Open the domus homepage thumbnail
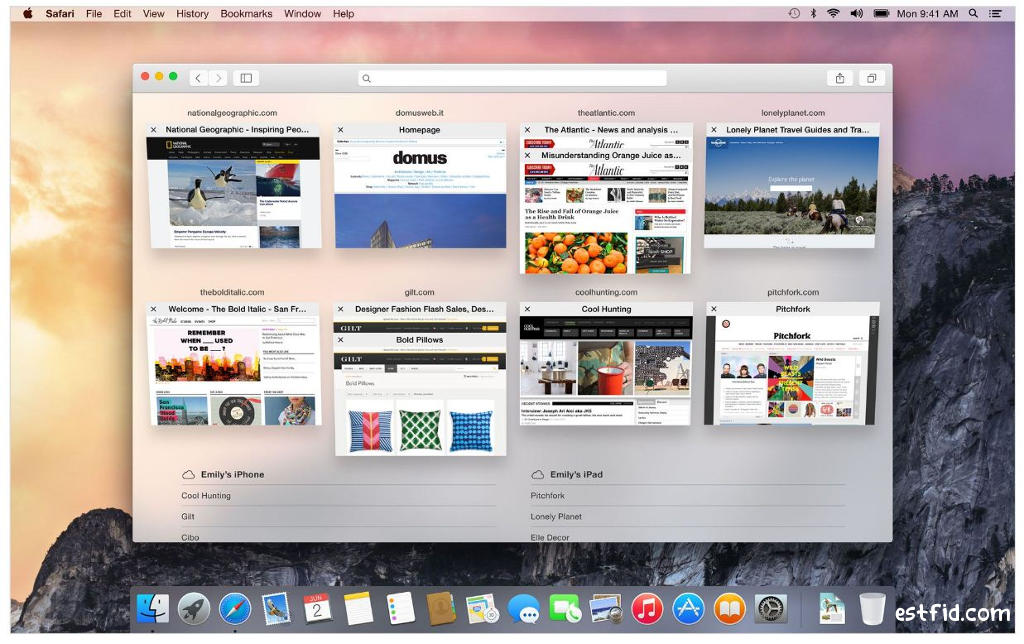 [420, 193]
